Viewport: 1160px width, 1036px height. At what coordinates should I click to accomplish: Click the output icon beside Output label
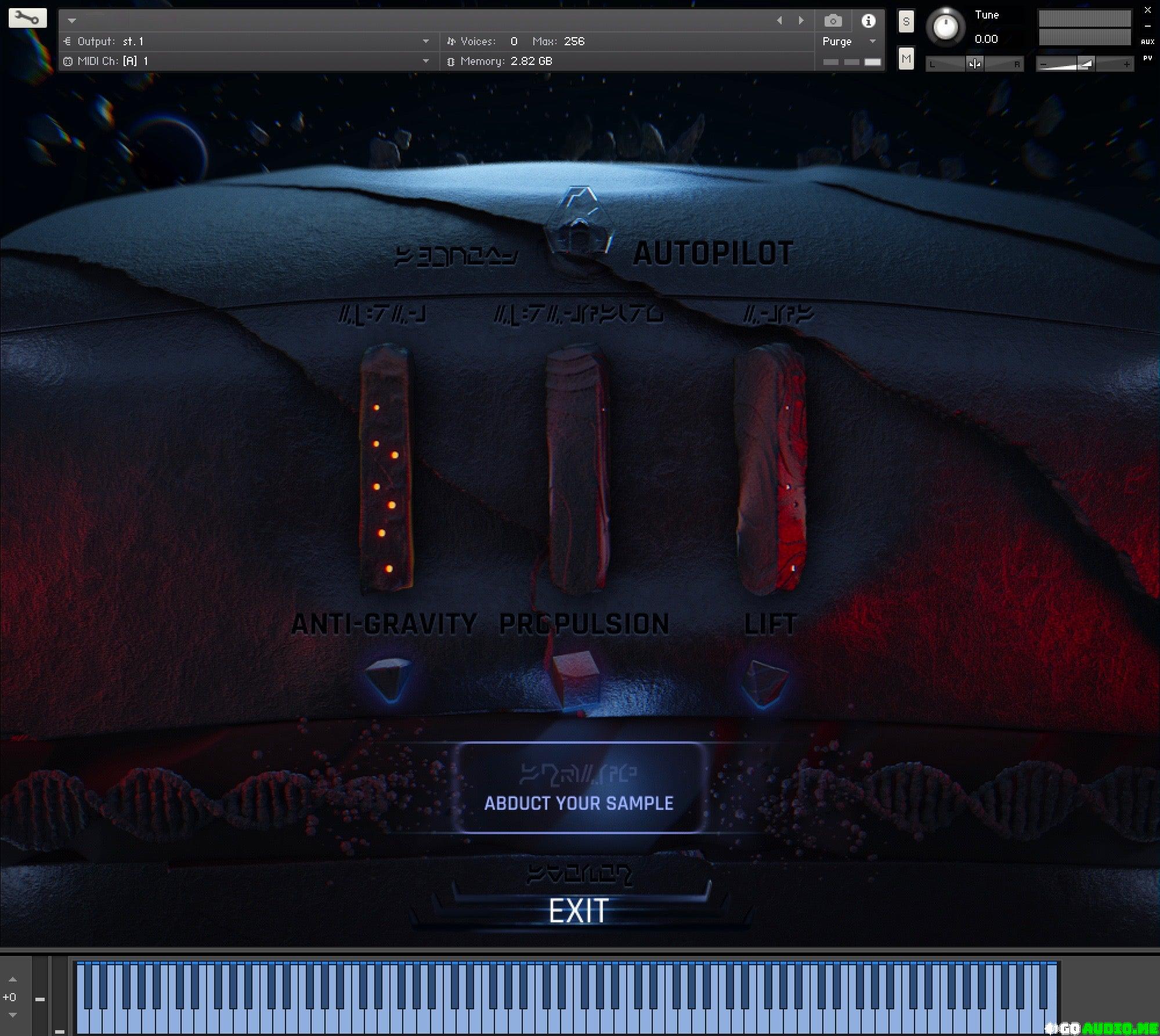pos(67,41)
